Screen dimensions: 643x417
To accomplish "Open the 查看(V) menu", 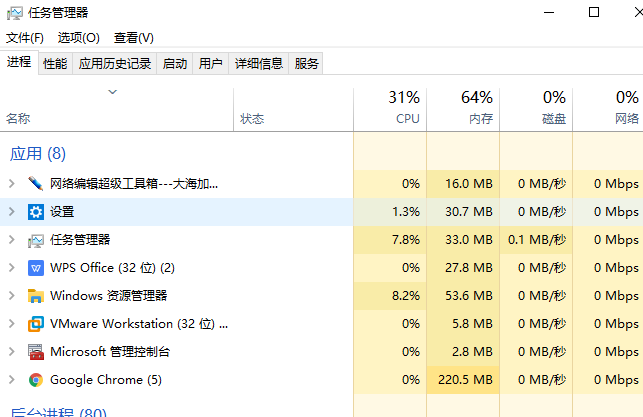I will click(134, 38).
